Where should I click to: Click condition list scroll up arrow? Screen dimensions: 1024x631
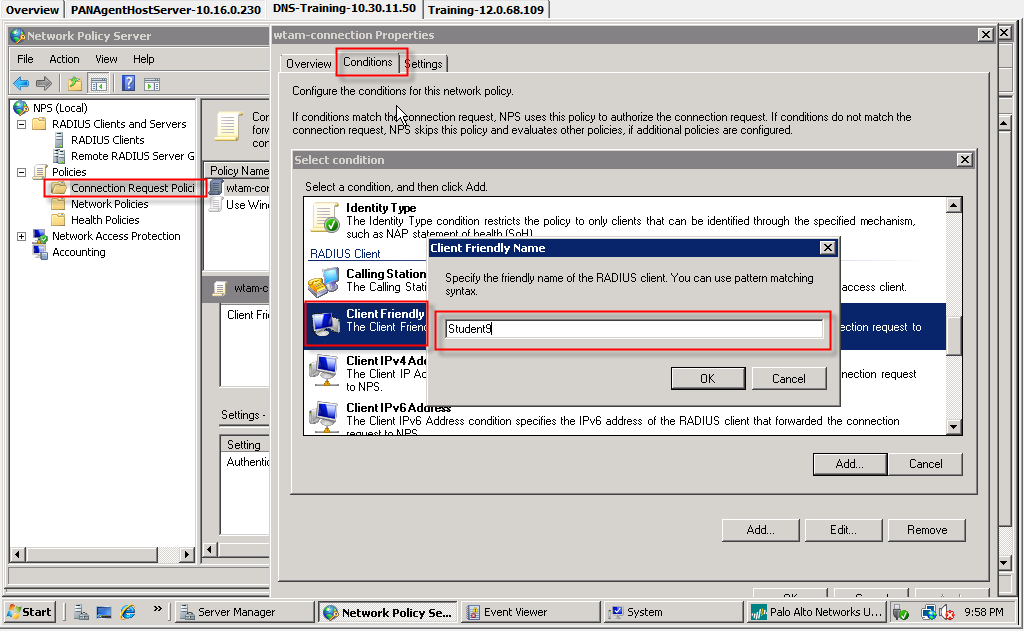(953, 205)
